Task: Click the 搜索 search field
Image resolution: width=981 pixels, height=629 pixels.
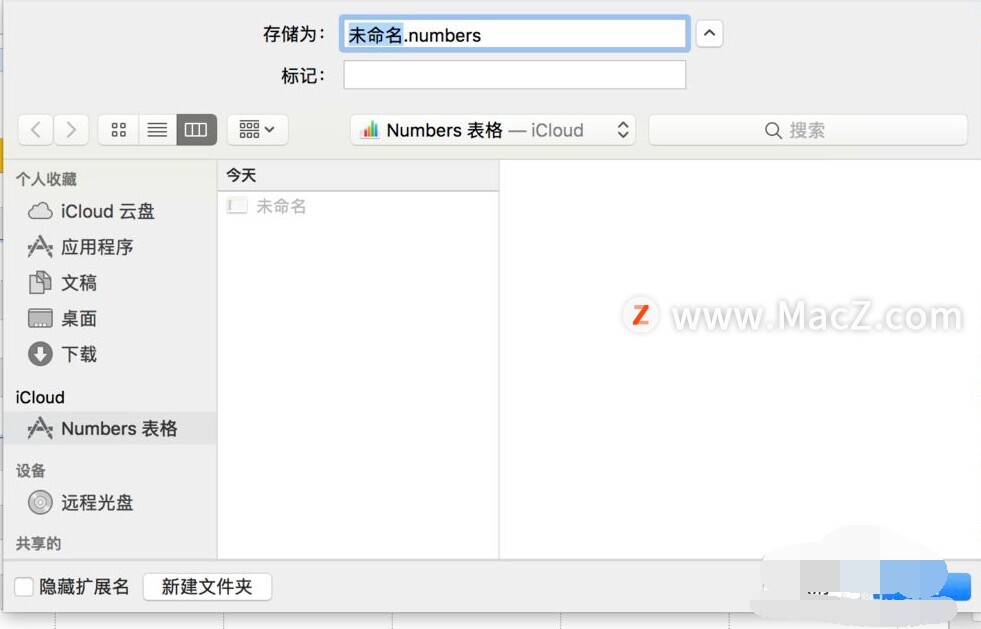Action: [x=808, y=130]
